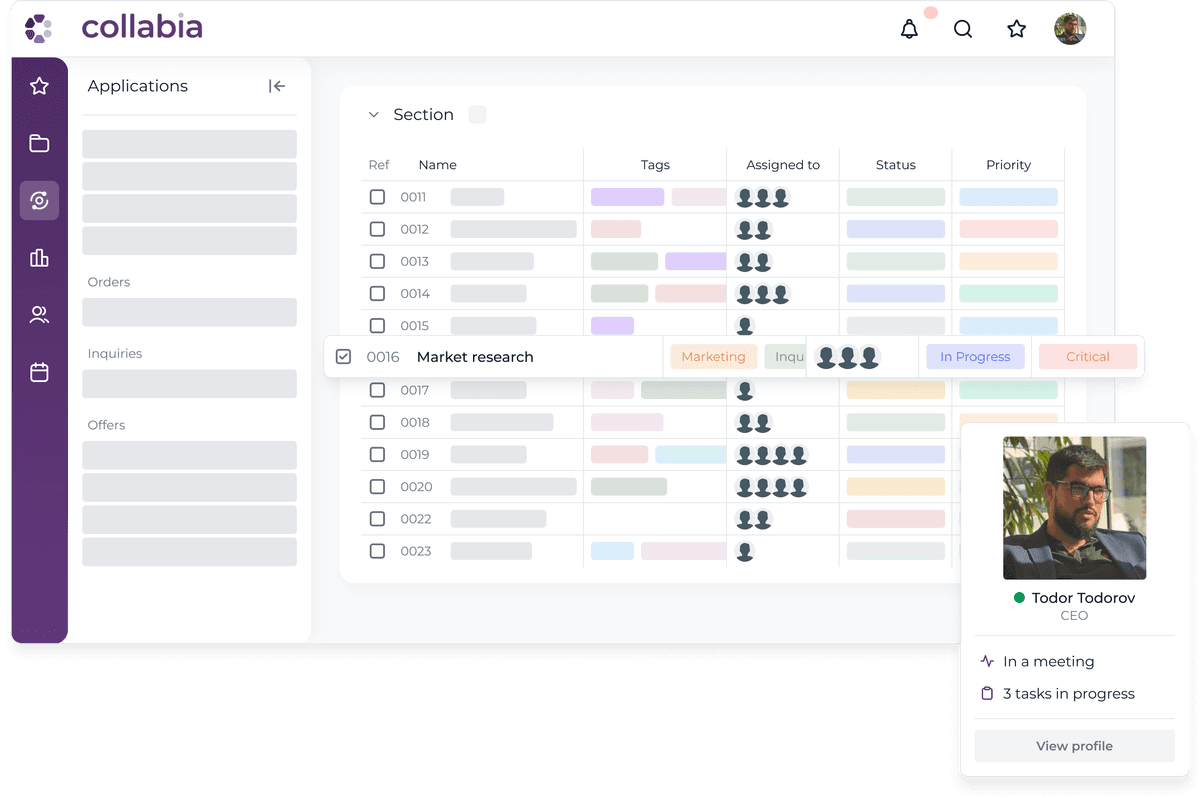1200x798 pixels.
Task: Open reports via the bar chart icon
Action: point(39,257)
